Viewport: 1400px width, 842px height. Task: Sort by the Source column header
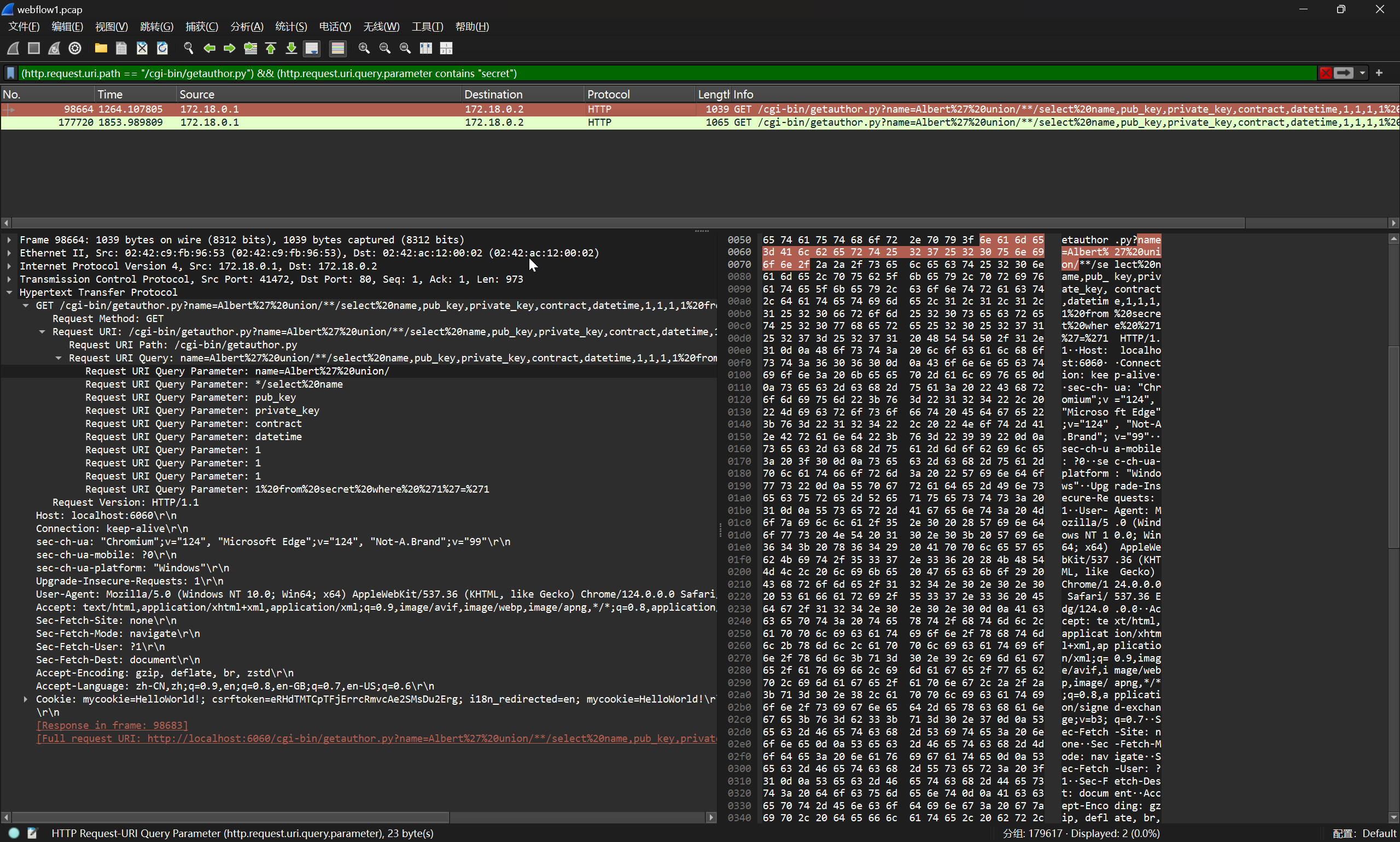coord(318,94)
